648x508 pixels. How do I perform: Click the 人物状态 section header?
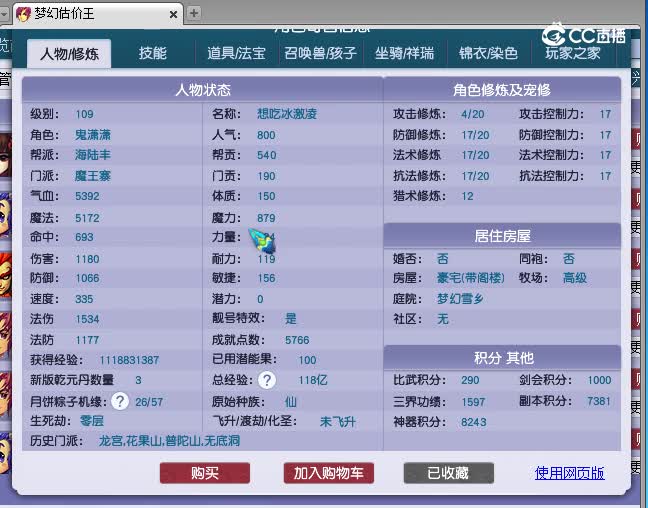pos(202,90)
